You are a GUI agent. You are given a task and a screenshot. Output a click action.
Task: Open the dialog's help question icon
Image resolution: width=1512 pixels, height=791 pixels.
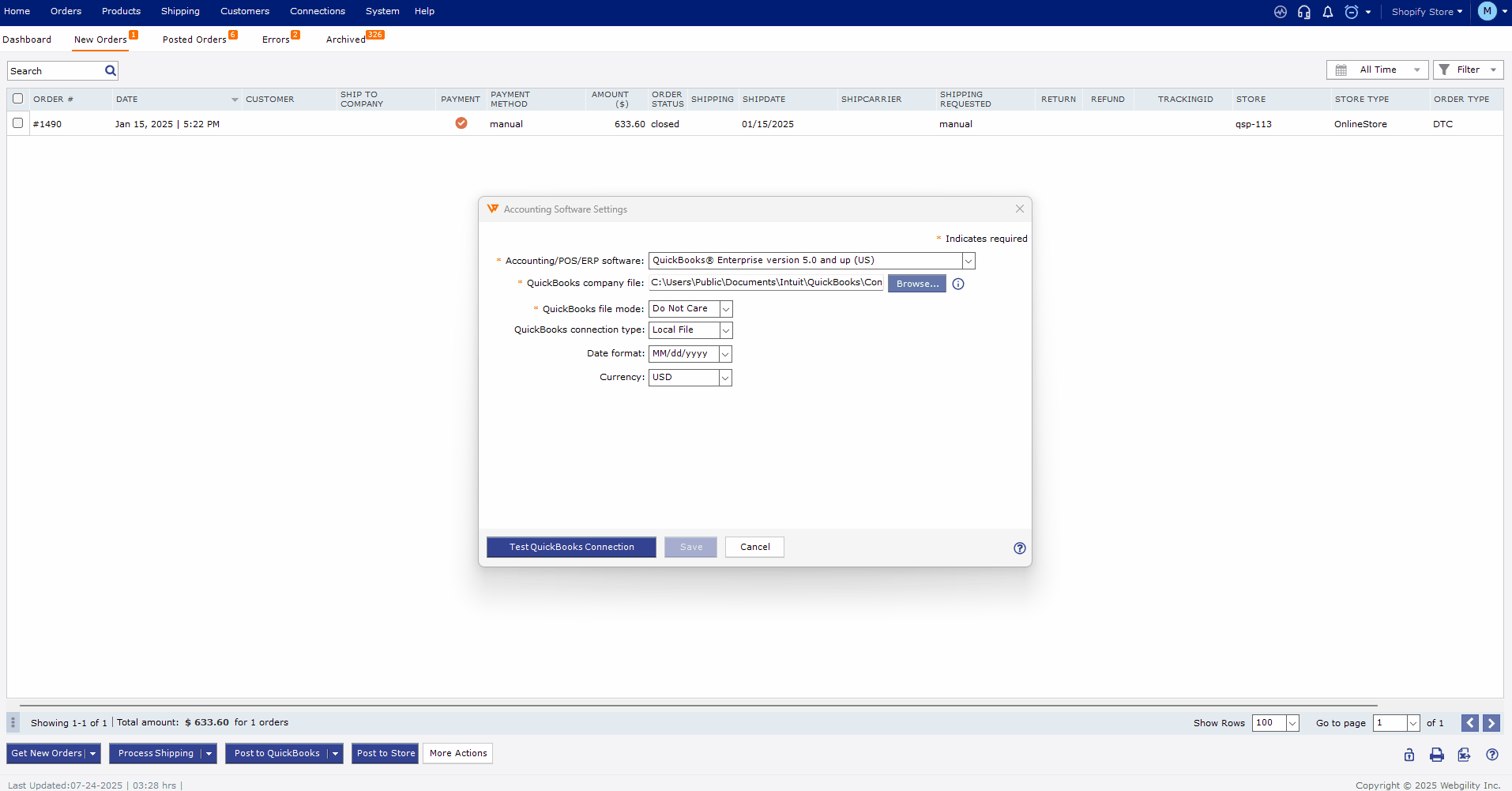click(x=1020, y=548)
